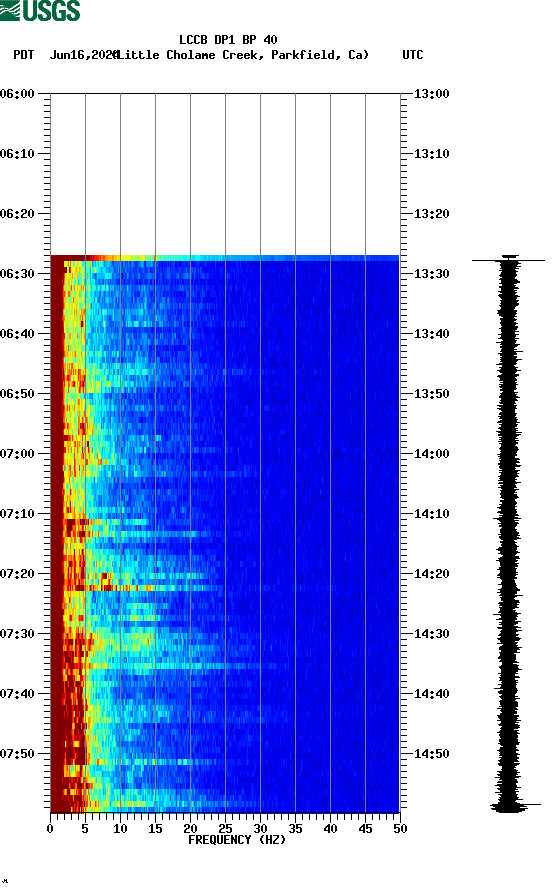Image resolution: width=552 pixels, height=892 pixels.
Task: Click the 06:00 PDT time label
Action: [x=17, y=94]
